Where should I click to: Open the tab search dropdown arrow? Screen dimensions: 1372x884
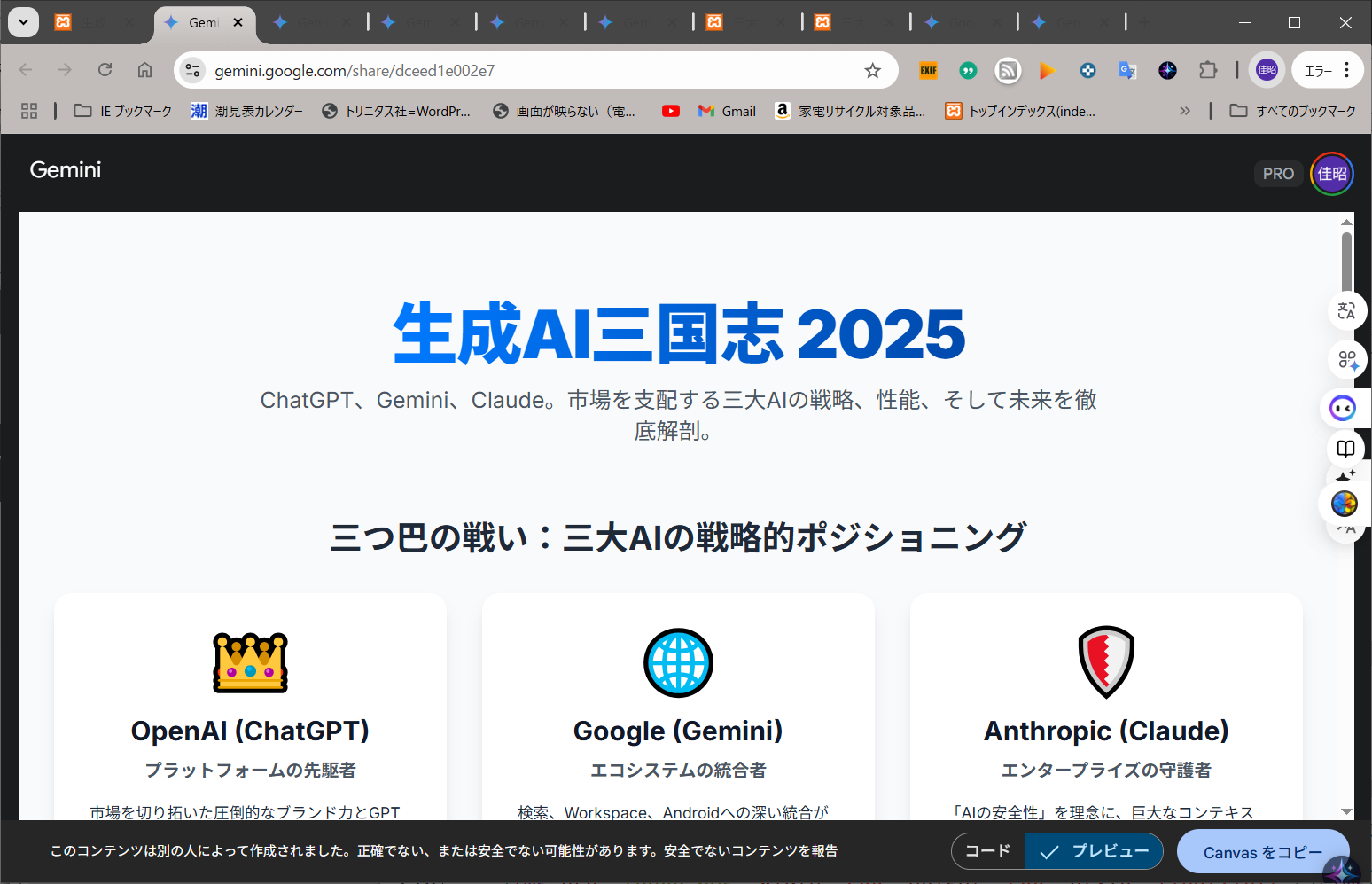23,22
